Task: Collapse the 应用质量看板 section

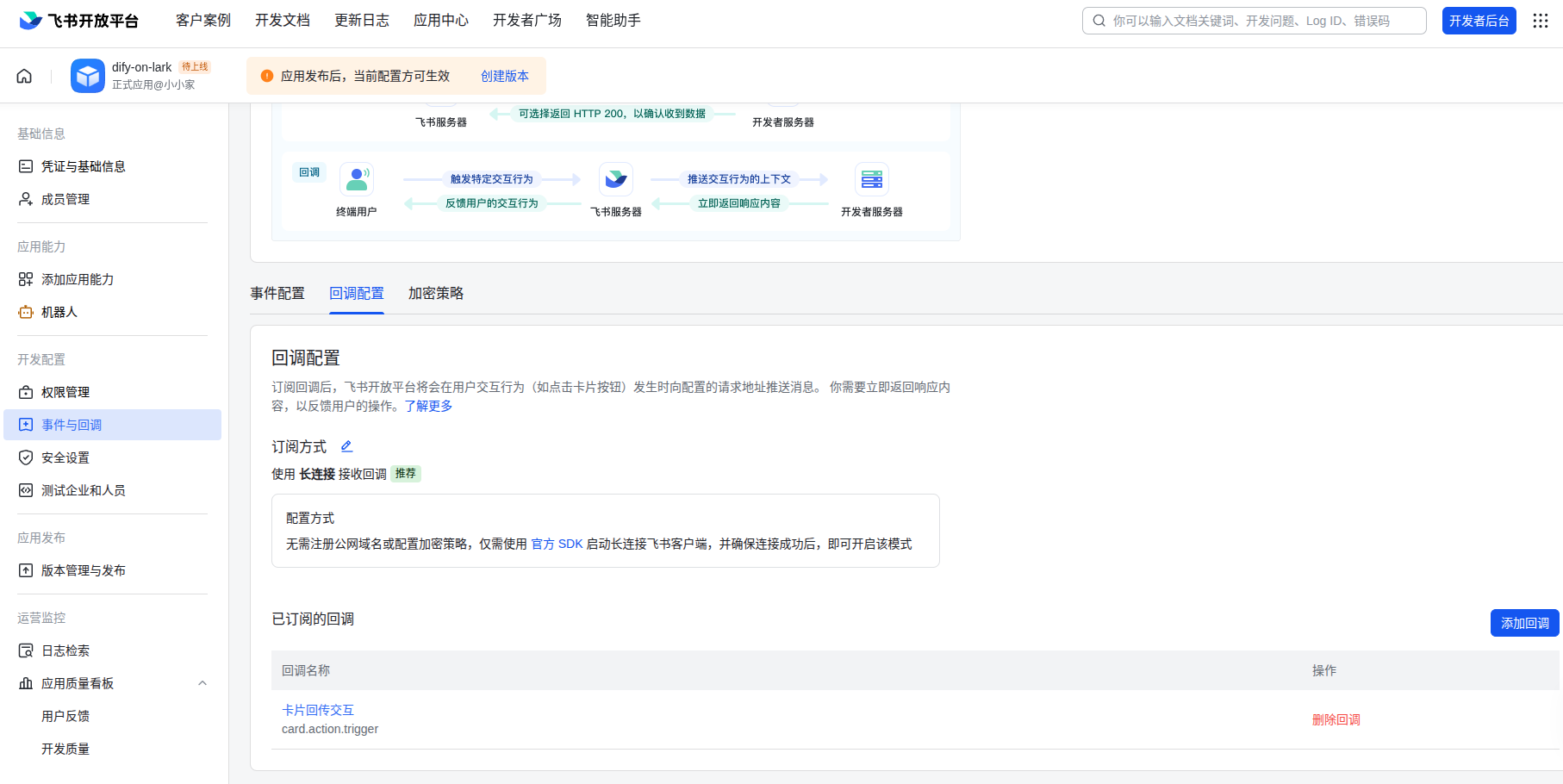Action: coord(202,683)
